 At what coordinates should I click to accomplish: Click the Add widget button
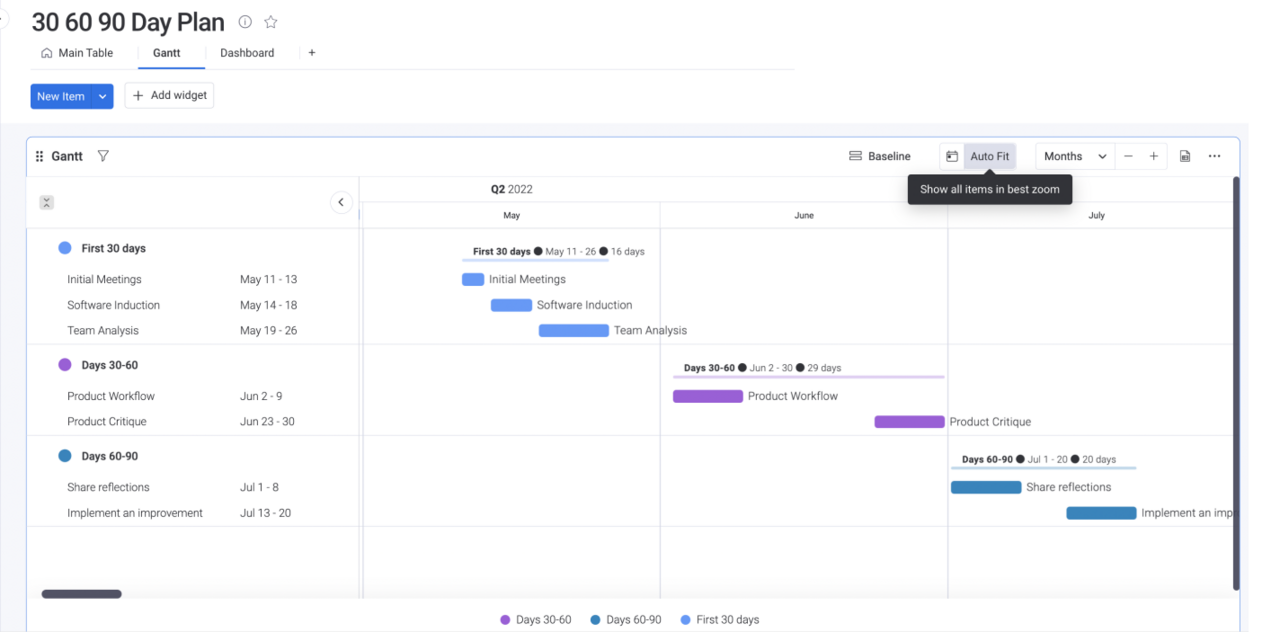[169, 96]
